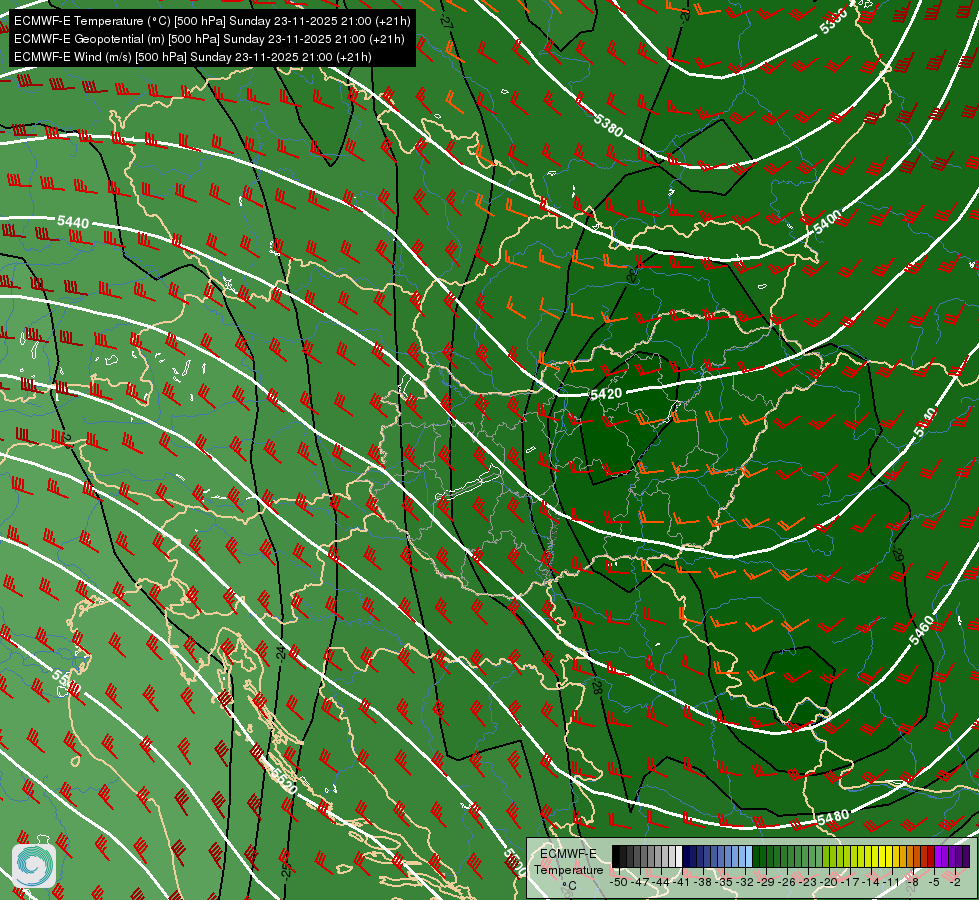Click the -26 legend value
The height and width of the screenshot is (900, 979).
[786, 882]
